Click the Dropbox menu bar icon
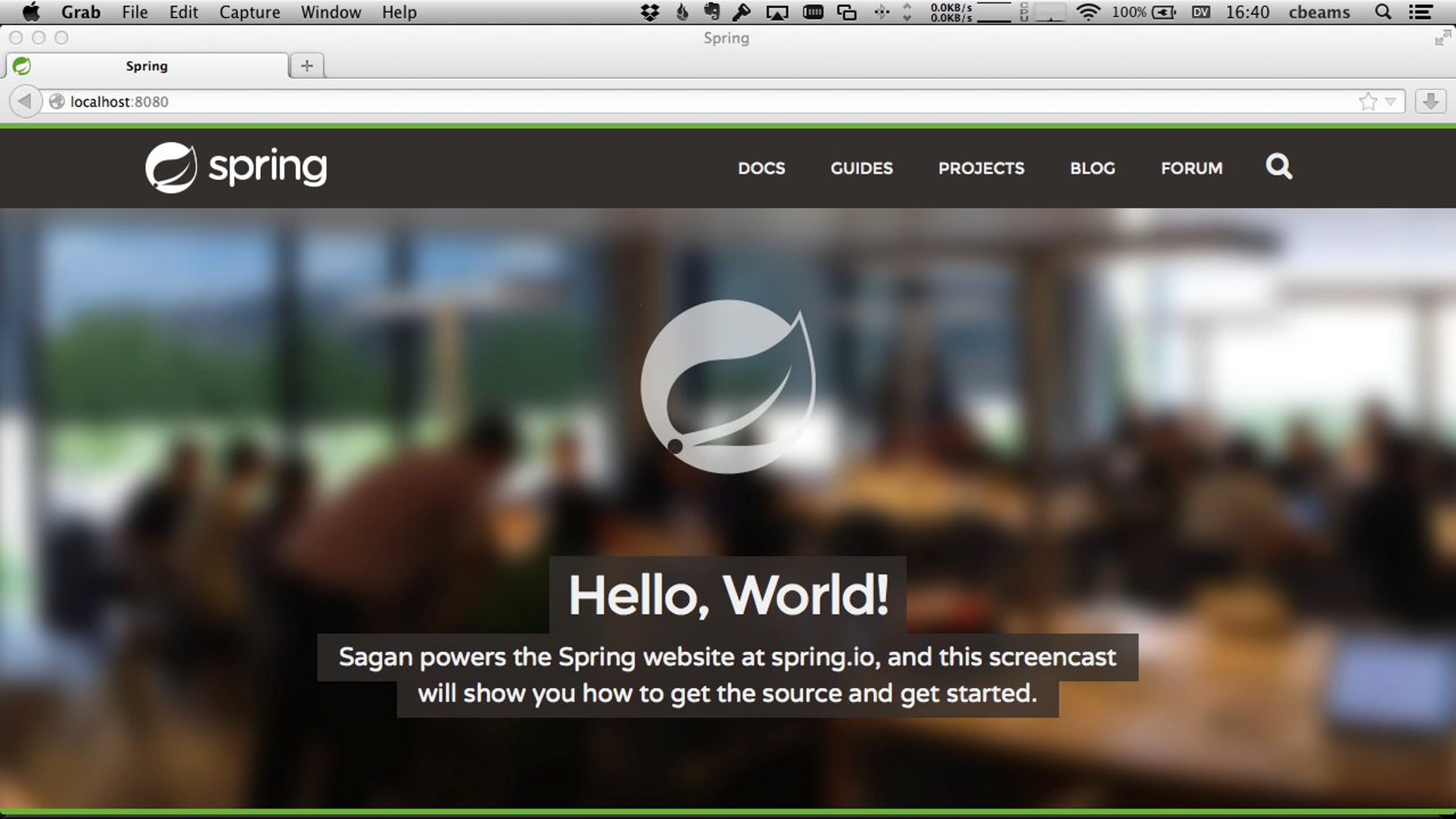This screenshot has width=1456, height=819. 650,12
